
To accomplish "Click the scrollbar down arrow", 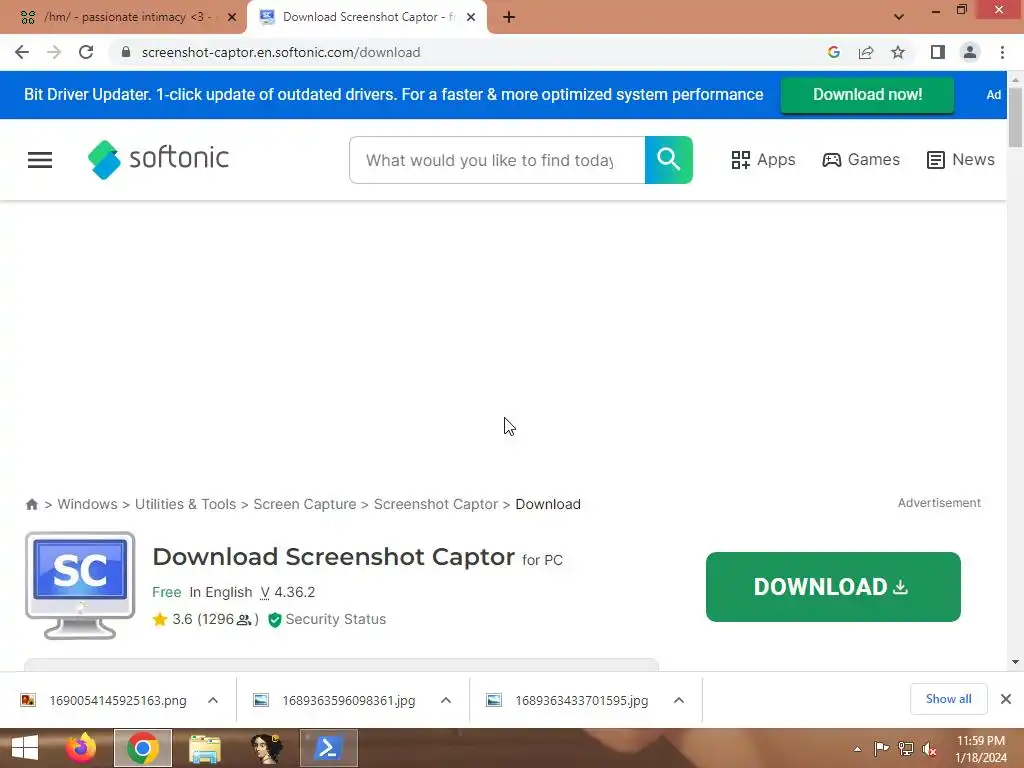I will tap(1015, 662).
